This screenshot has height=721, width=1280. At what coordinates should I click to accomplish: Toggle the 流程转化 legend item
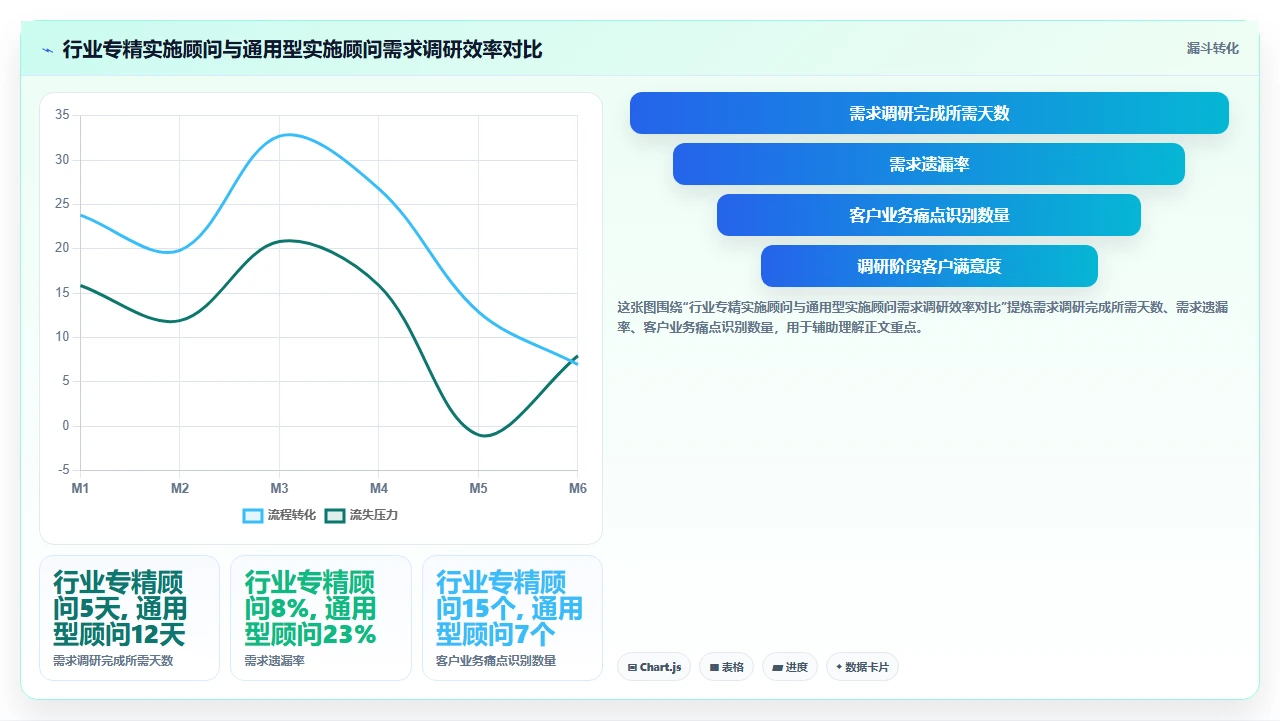click(280, 515)
